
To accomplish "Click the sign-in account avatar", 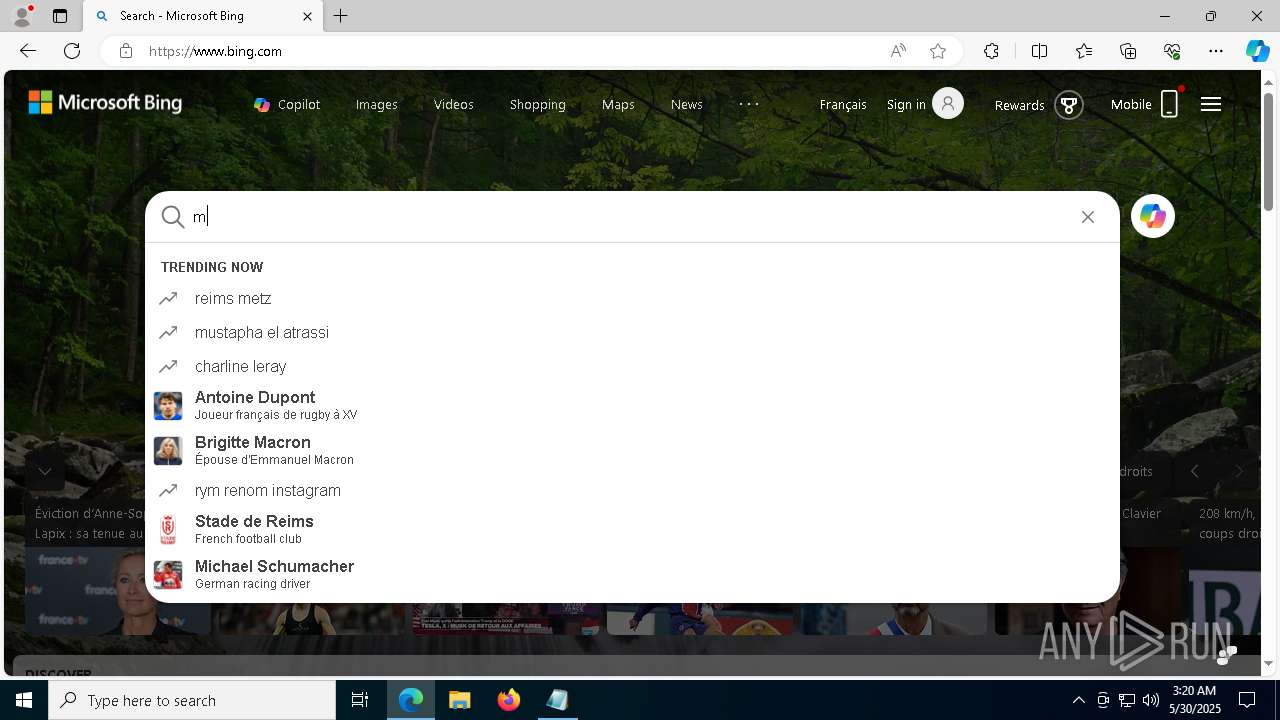I will coord(948,103).
